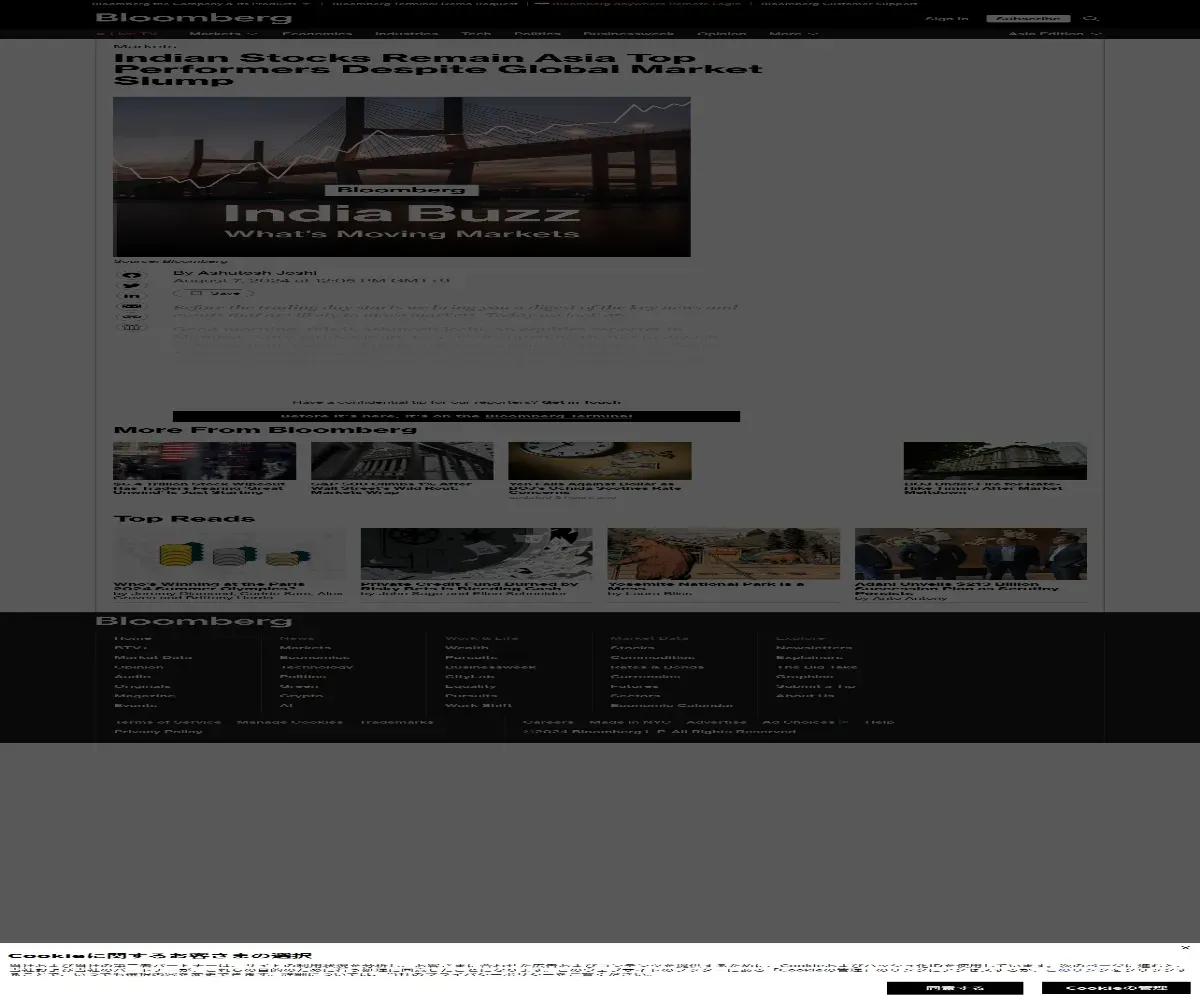Expand Bloomberg the Company & Its Products dropdown
This screenshot has height=1000, width=1200.
coord(203,3)
